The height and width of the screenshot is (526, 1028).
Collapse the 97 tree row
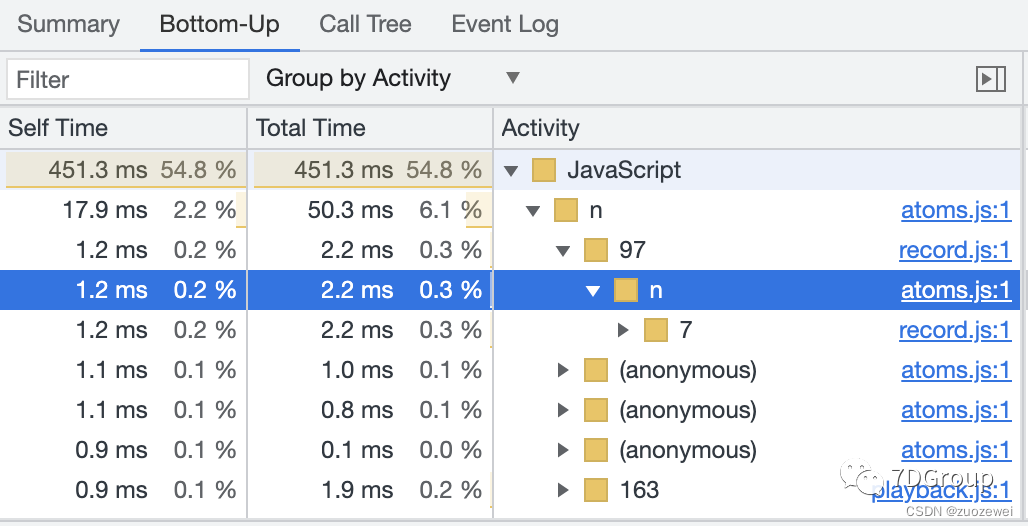563,251
